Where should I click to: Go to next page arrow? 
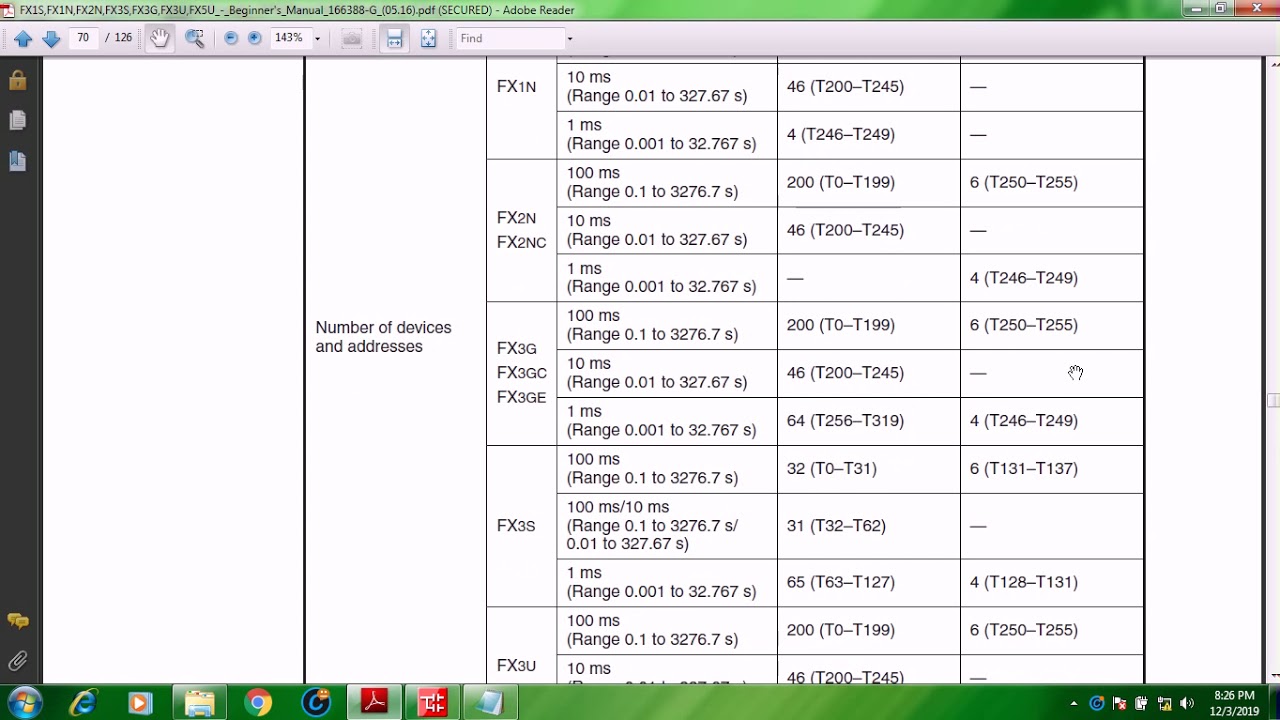(x=51, y=38)
